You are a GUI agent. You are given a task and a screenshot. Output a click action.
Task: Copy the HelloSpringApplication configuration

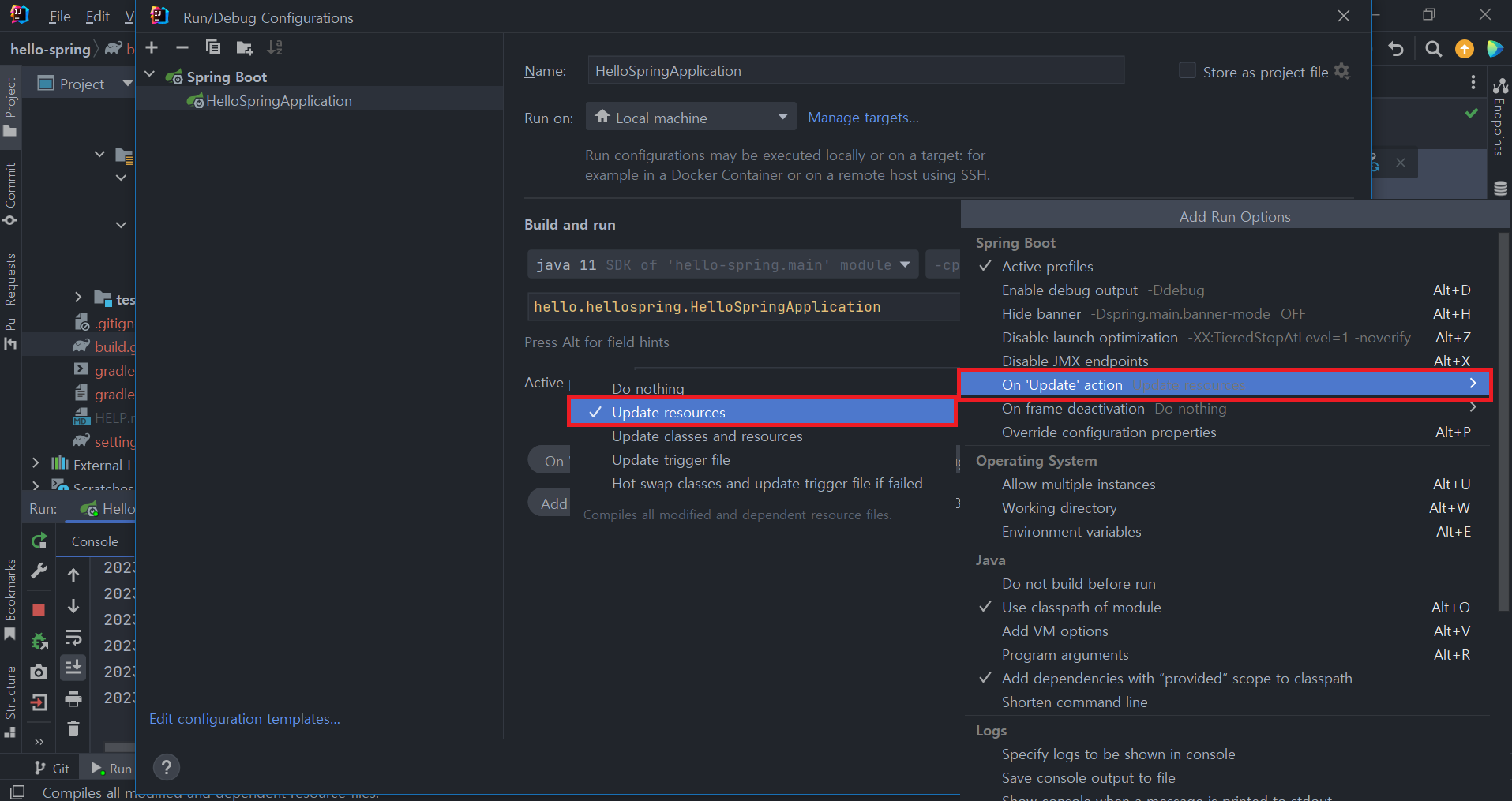point(212,47)
